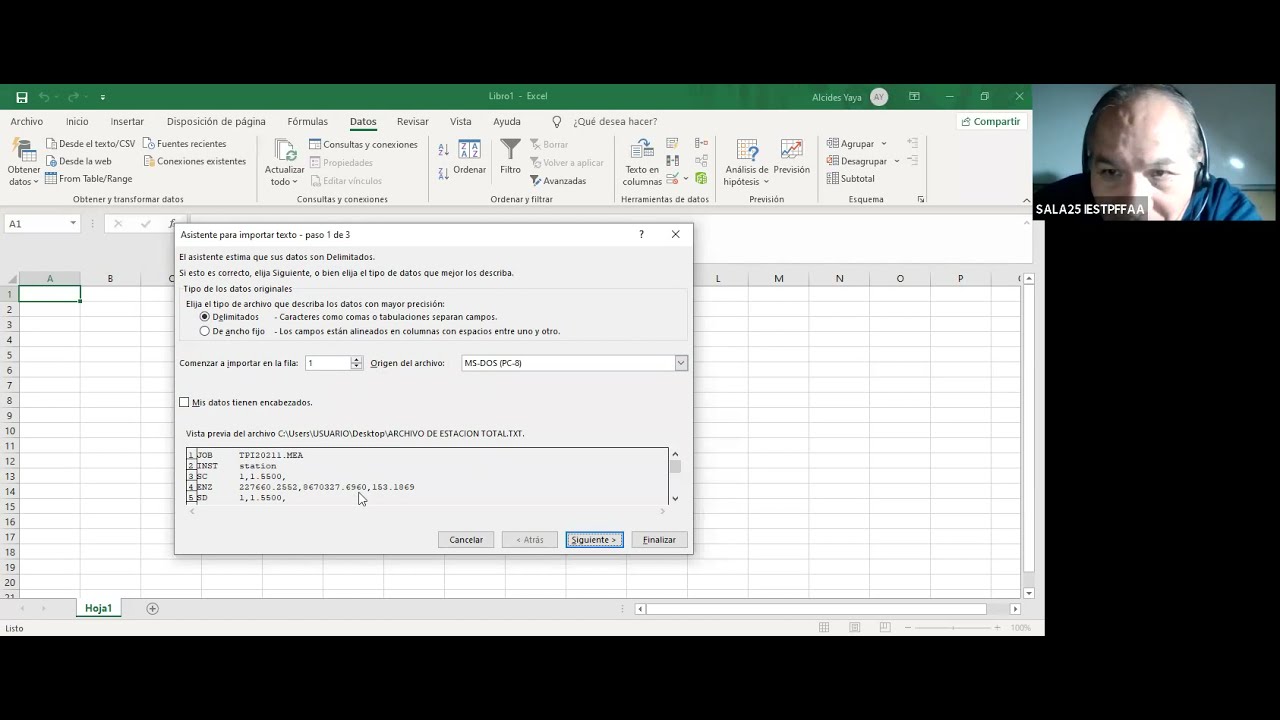Click the zoom slider in status bar
Screen dimensions: 1280x720
click(953, 627)
